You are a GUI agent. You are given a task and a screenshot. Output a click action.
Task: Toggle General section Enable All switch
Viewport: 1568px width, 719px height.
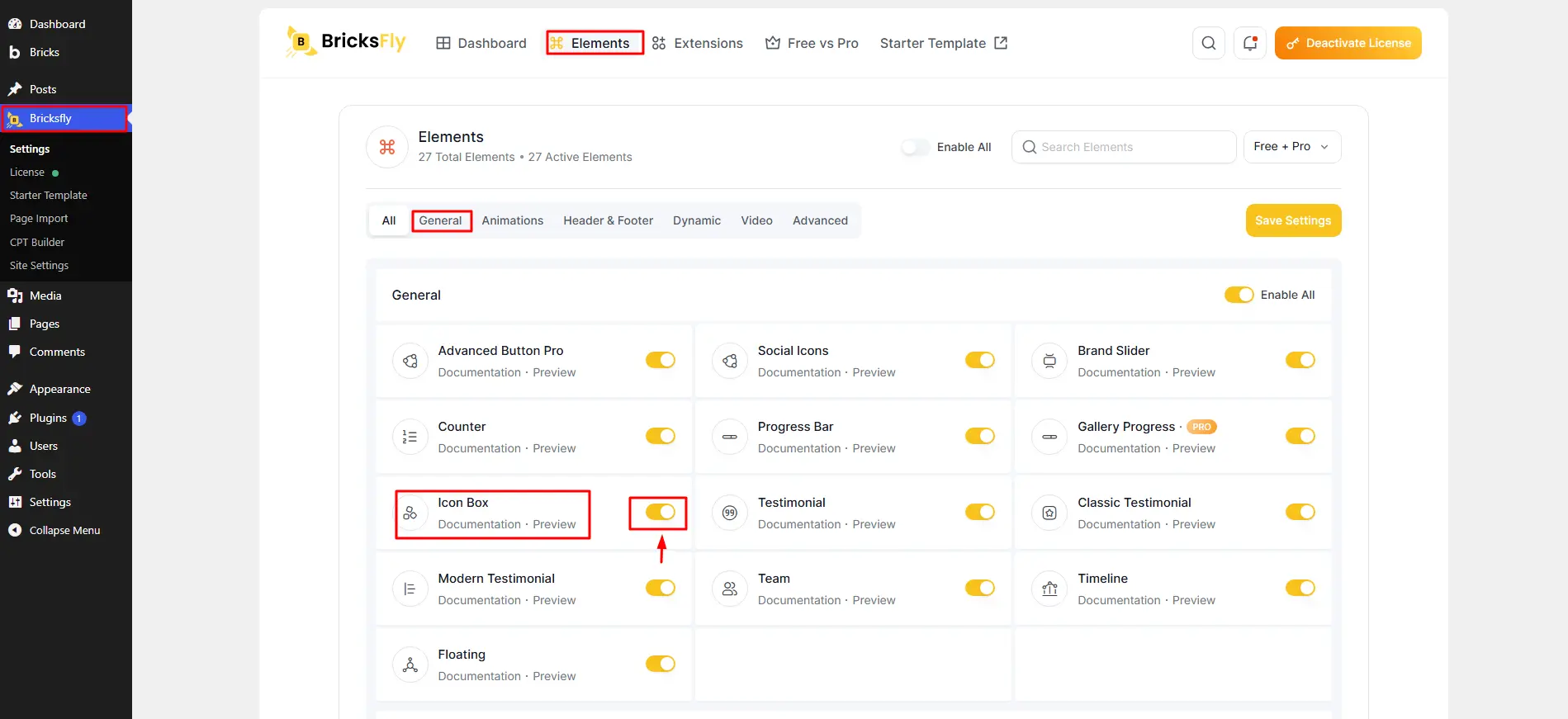point(1239,295)
